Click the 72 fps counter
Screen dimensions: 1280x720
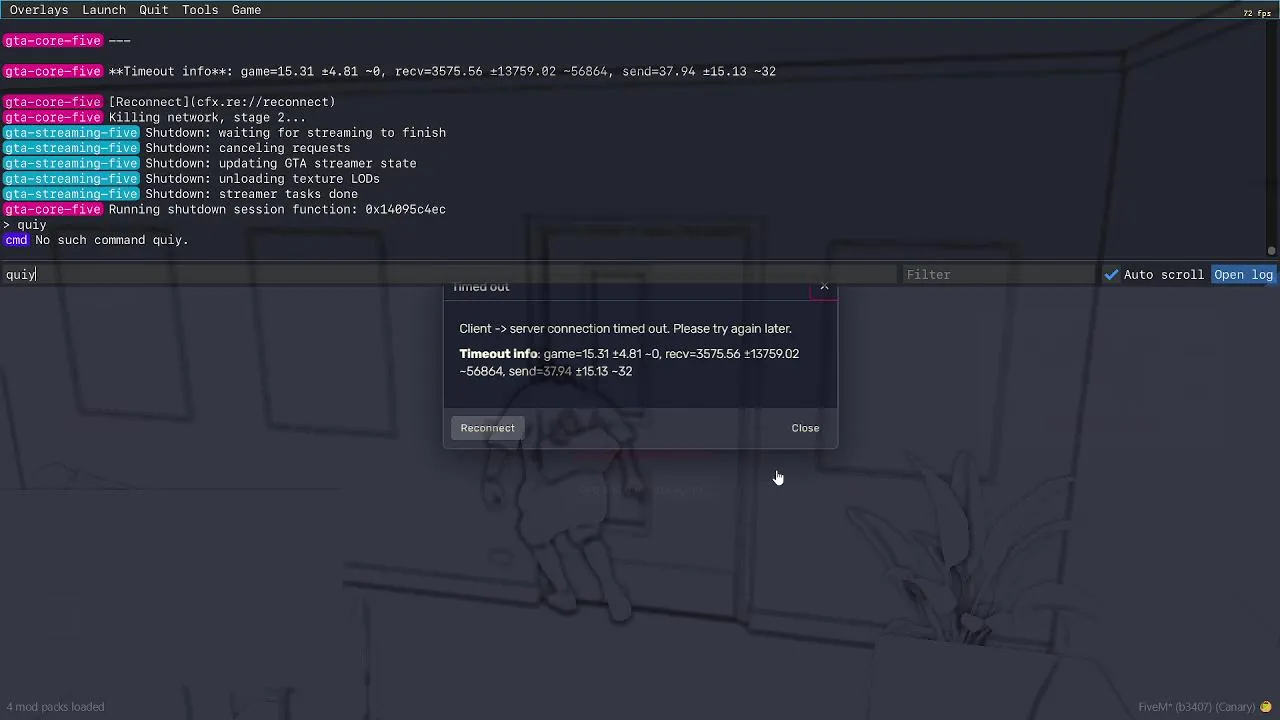click(x=1256, y=13)
